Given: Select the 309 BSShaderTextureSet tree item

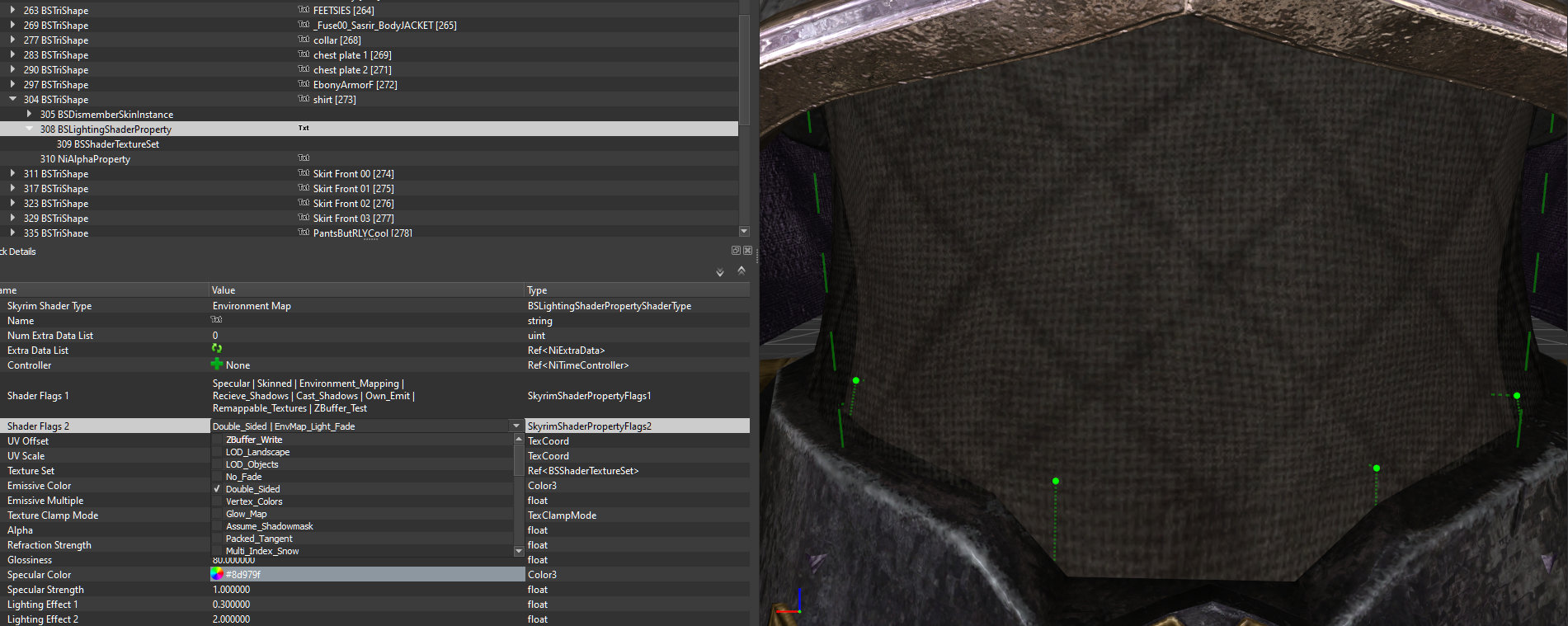Looking at the screenshot, I should 108,144.
